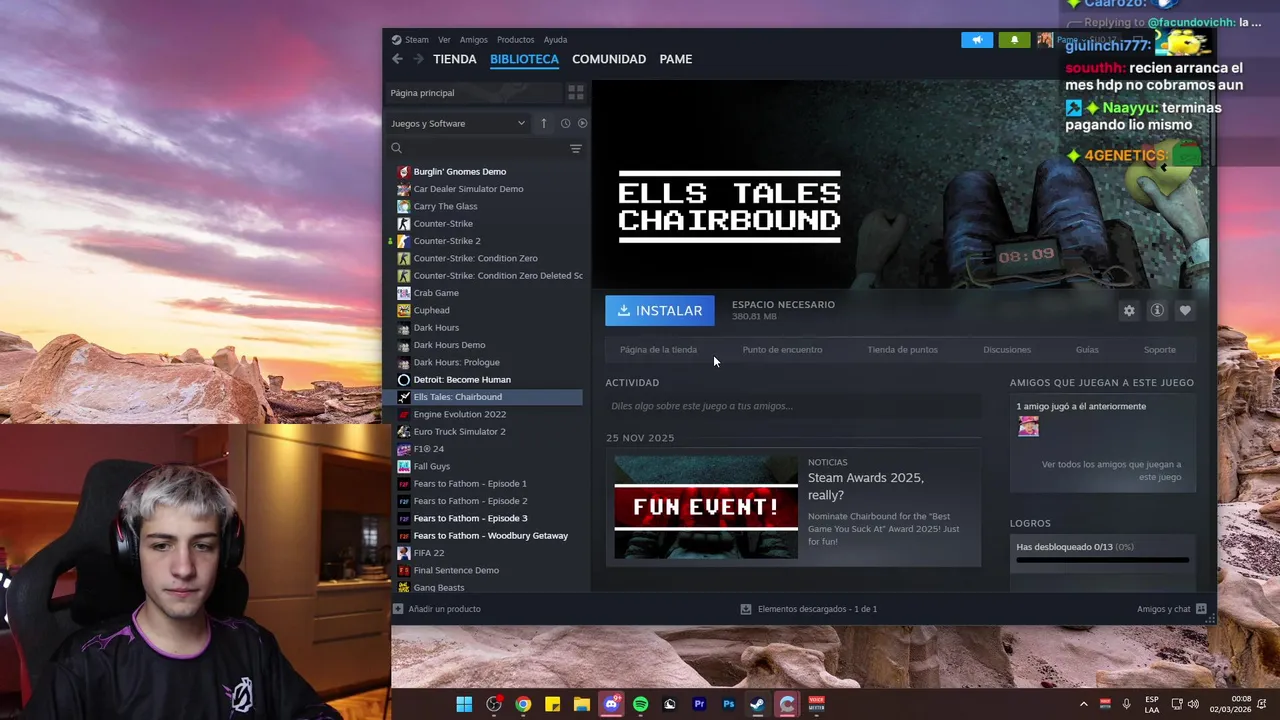1280x720 pixels.
Task: Open 'Steam Awards 2025, really?' news title
Action: tap(866, 486)
